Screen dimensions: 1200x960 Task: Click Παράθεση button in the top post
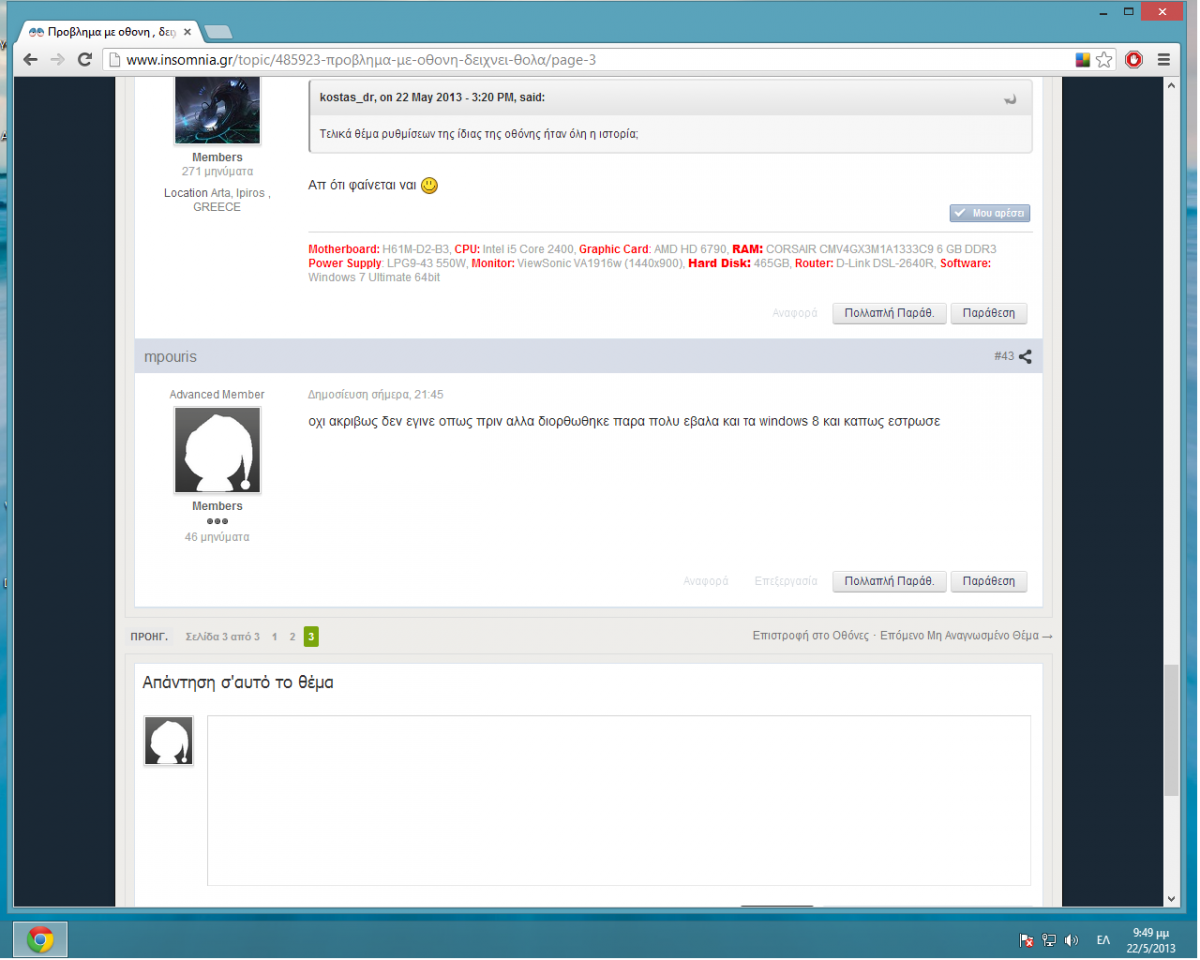[x=988, y=313]
